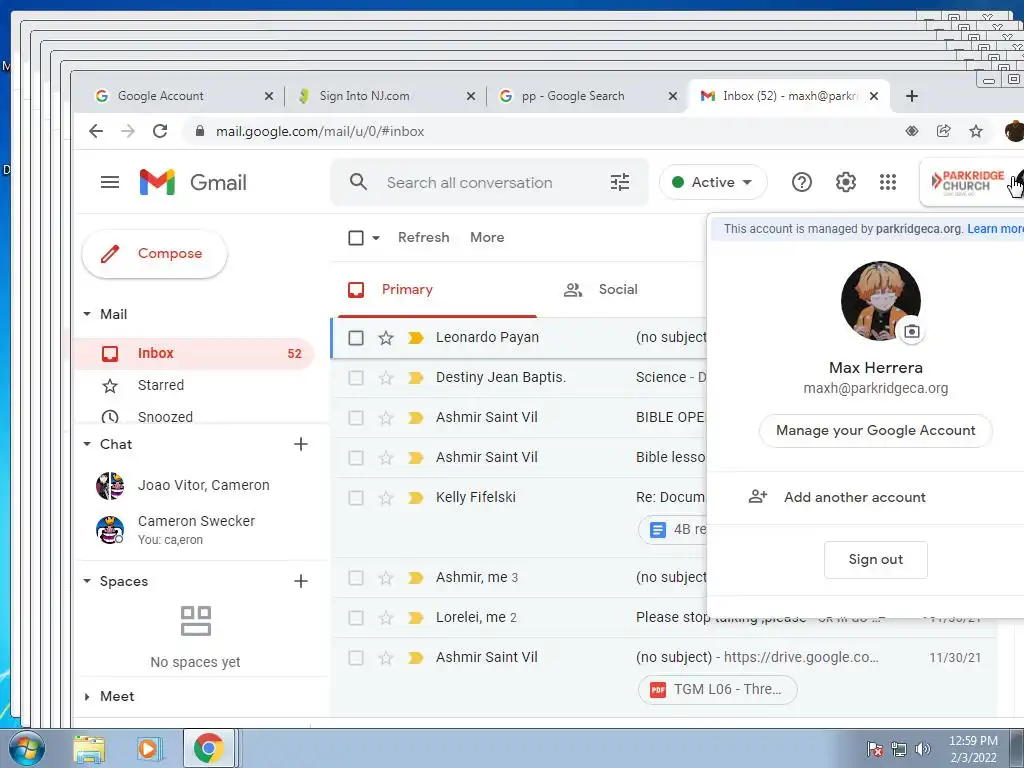Click the Chrome icon in taskbar
Viewport: 1024px width, 768px height.
(208, 748)
